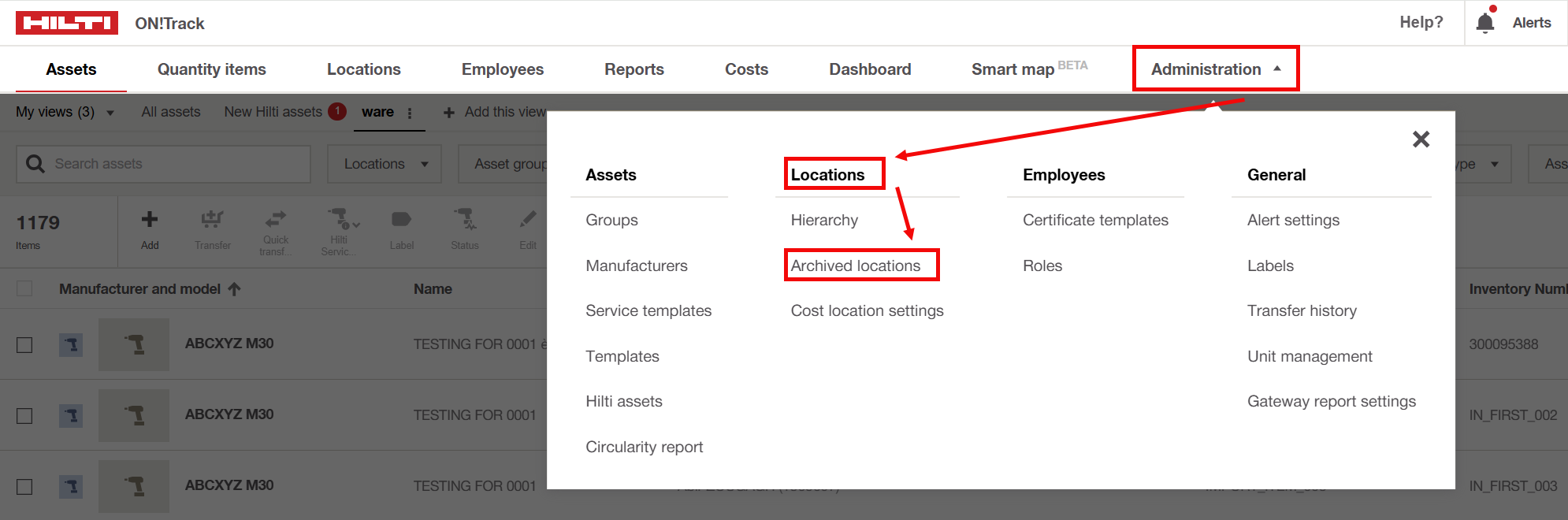The height and width of the screenshot is (520, 1568).
Task: Click inventory number 300095388
Action: click(x=1503, y=344)
